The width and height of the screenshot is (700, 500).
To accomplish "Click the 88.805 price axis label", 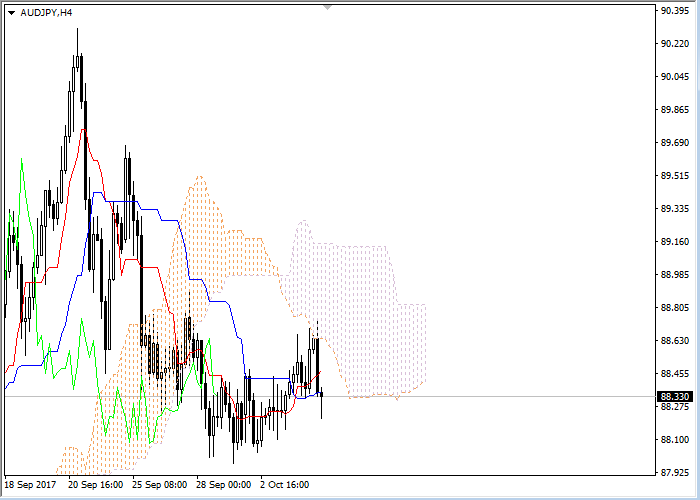I will click(675, 308).
